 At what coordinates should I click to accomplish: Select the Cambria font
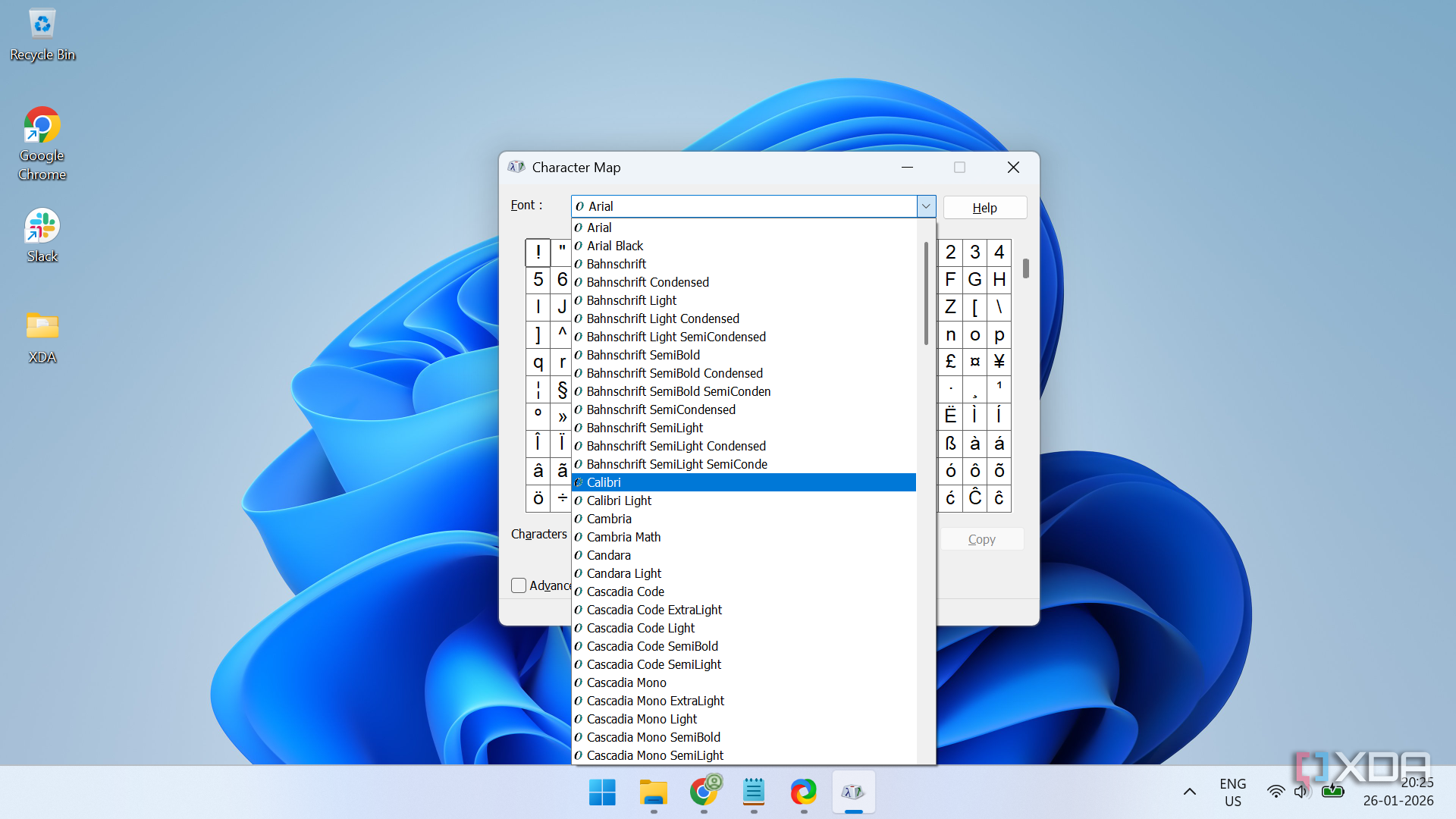(x=744, y=519)
